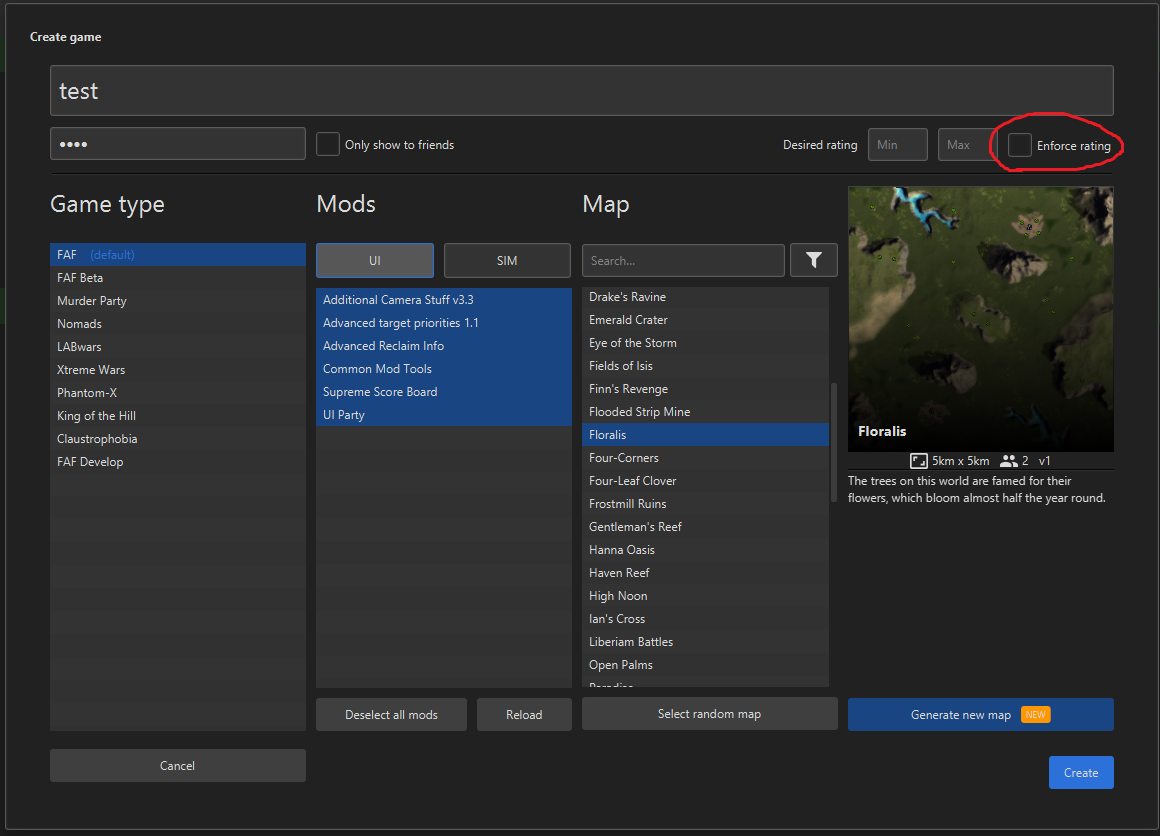The height and width of the screenshot is (836, 1160).
Task: Select Four-Leaf Clover map
Action: click(705, 480)
